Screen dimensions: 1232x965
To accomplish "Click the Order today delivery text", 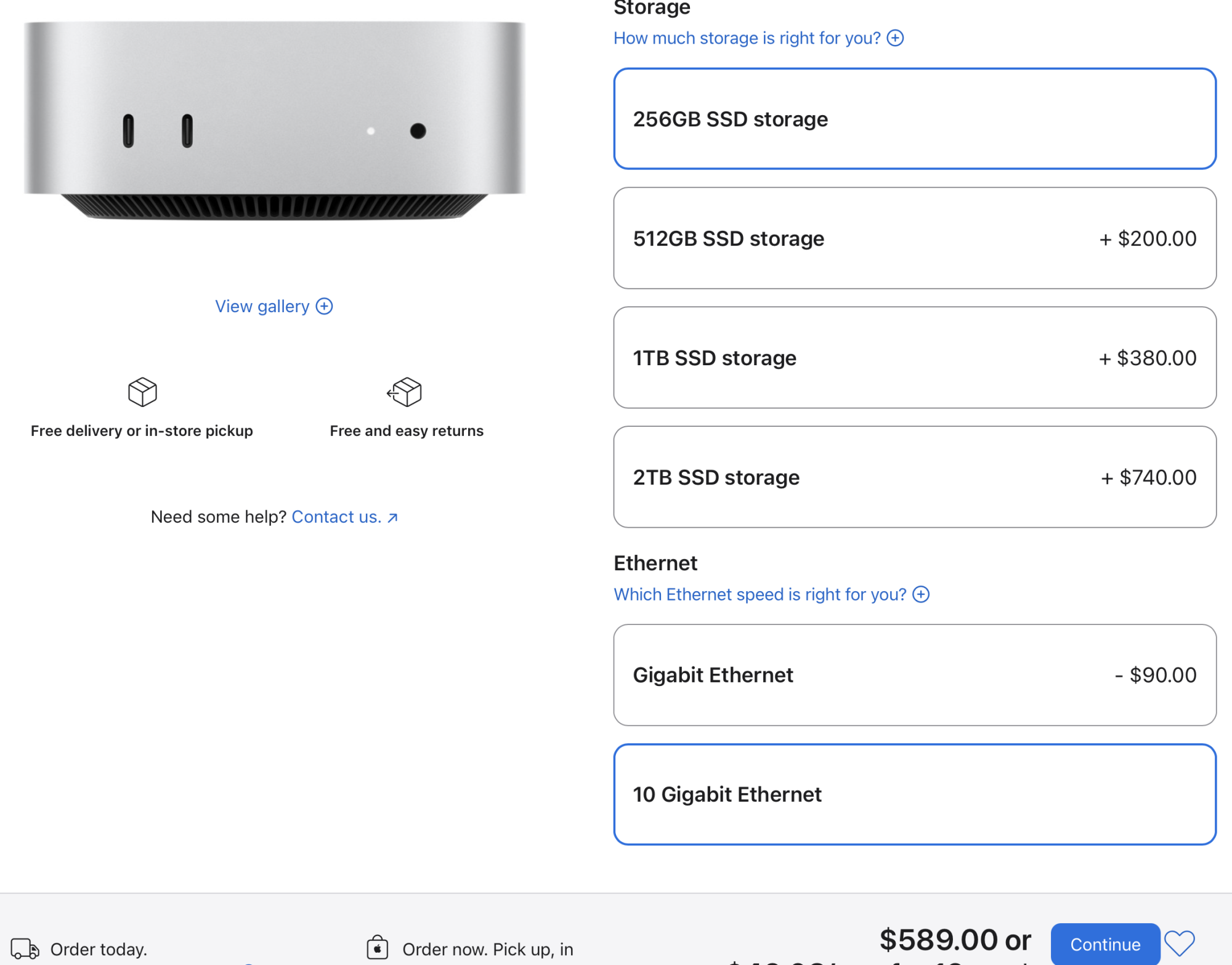I will pyautogui.click(x=99, y=949).
